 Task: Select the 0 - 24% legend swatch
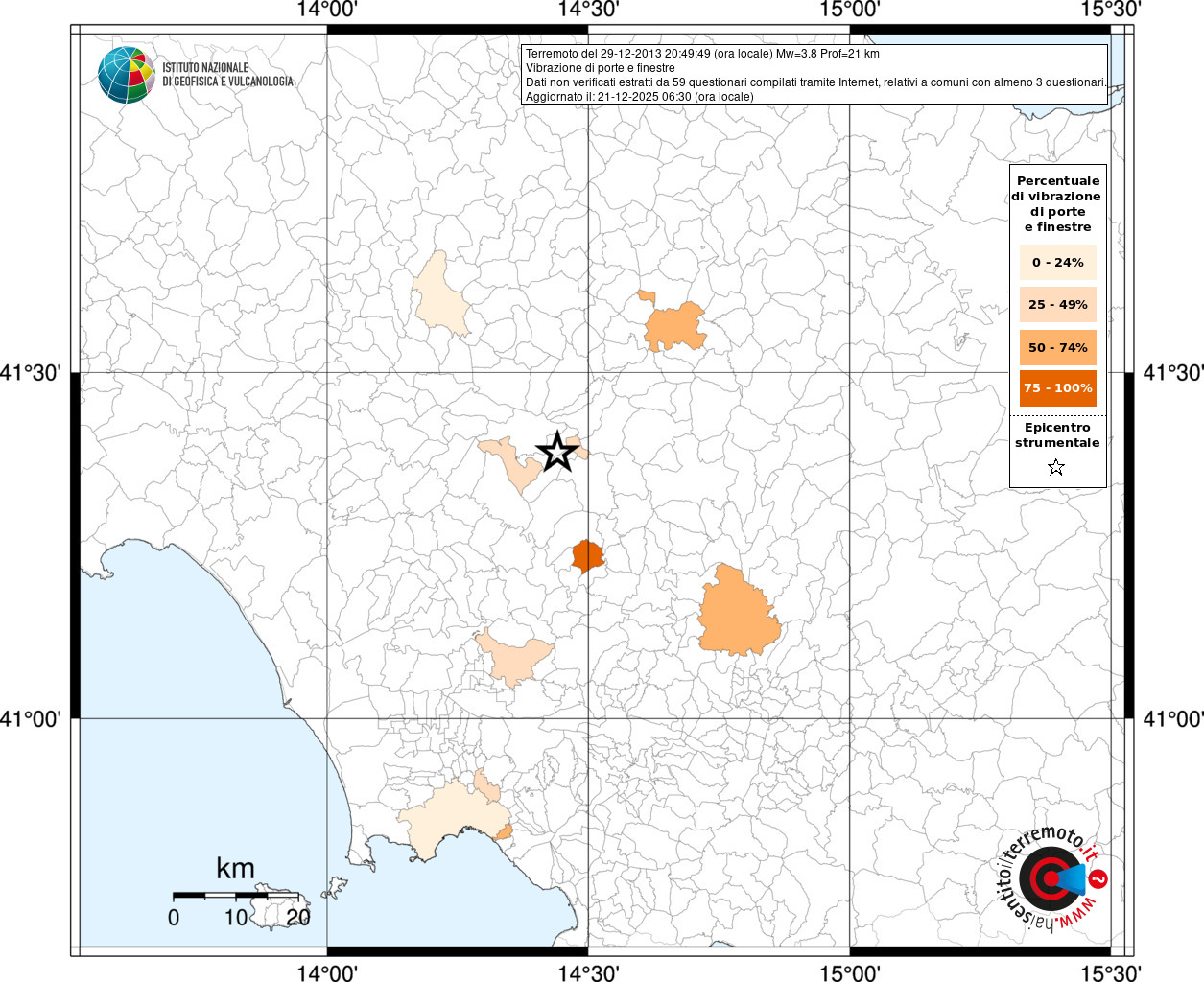coord(1058,262)
